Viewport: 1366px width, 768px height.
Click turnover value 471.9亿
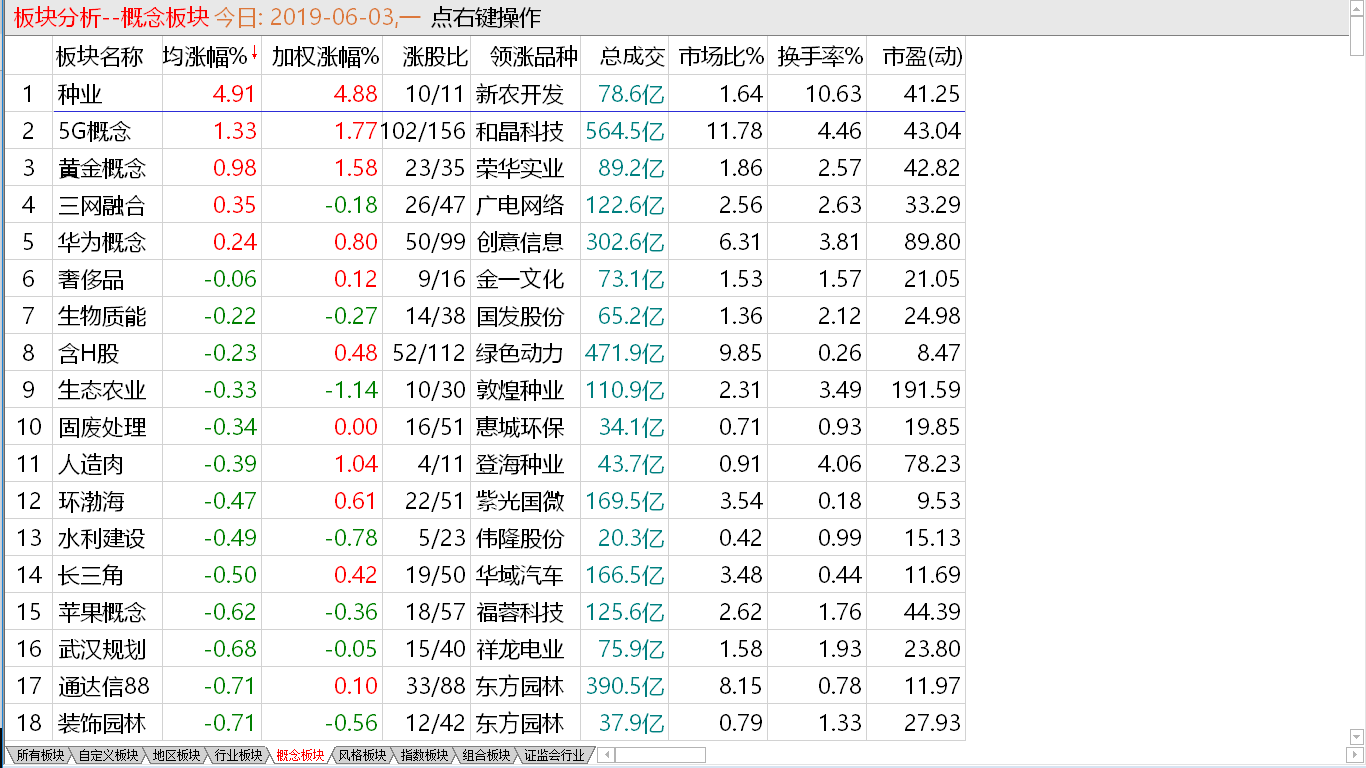pyautogui.click(x=625, y=353)
